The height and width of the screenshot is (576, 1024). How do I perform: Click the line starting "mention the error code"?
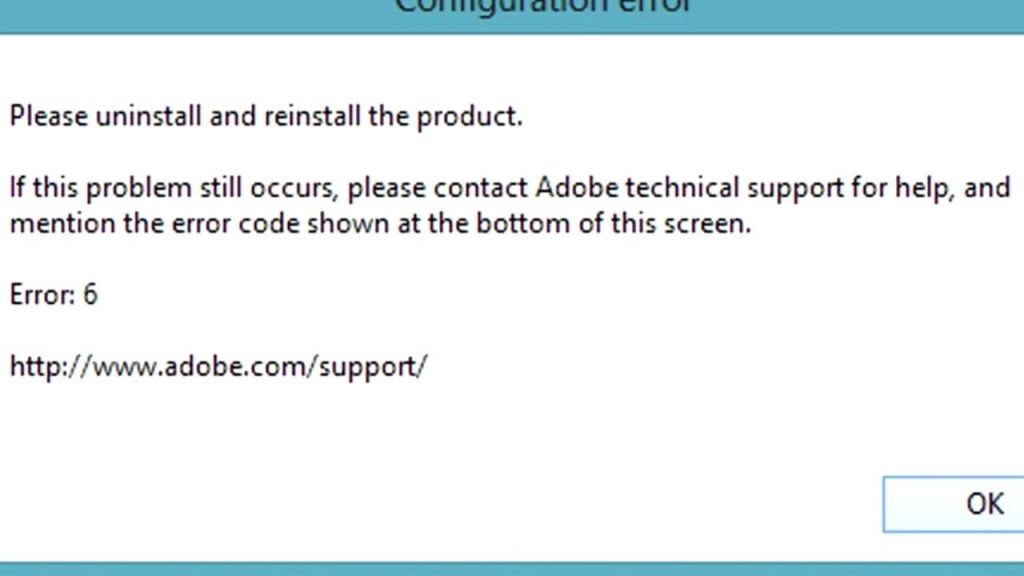tap(380, 223)
